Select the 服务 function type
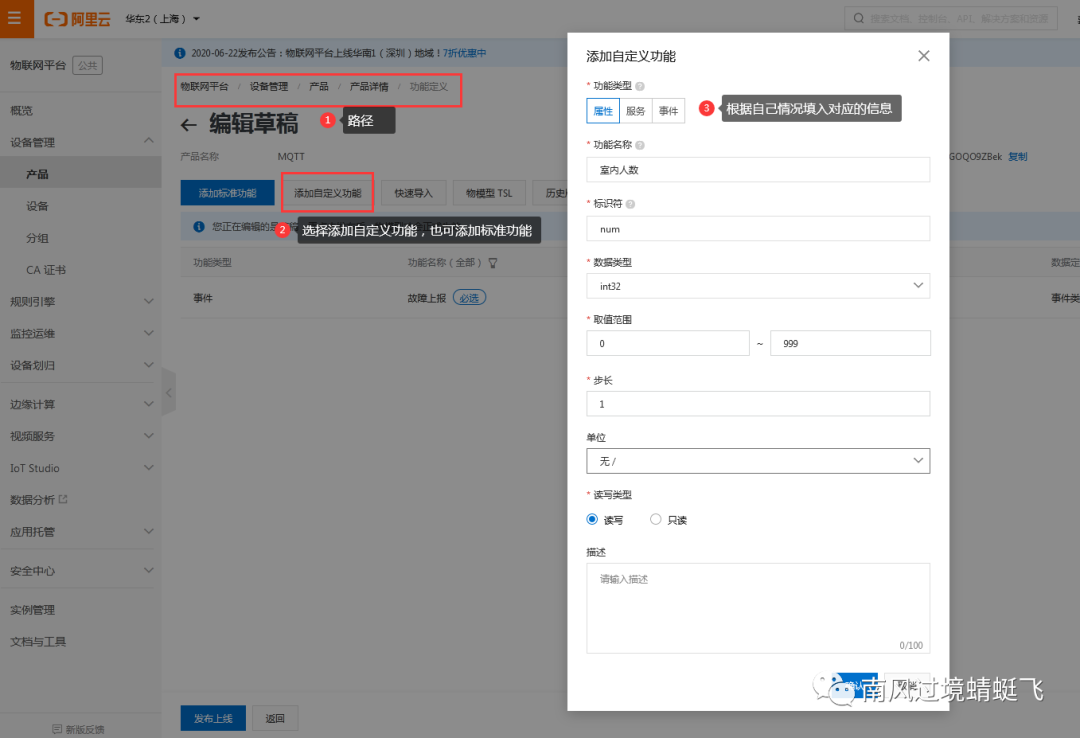 (x=635, y=111)
